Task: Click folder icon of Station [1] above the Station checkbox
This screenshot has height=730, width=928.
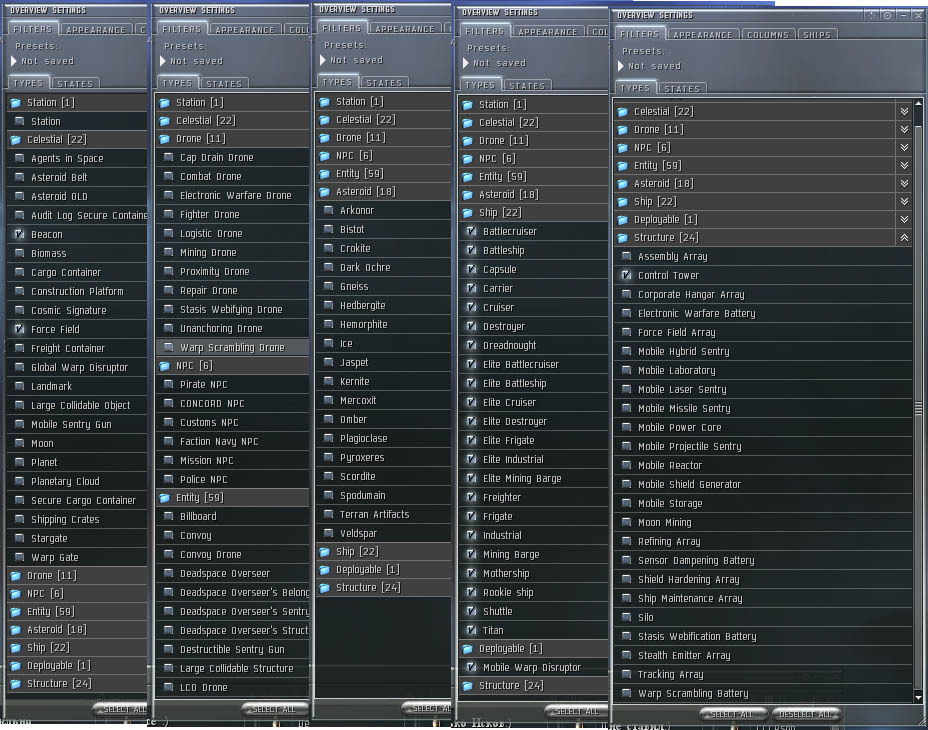Action: (15, 103)
